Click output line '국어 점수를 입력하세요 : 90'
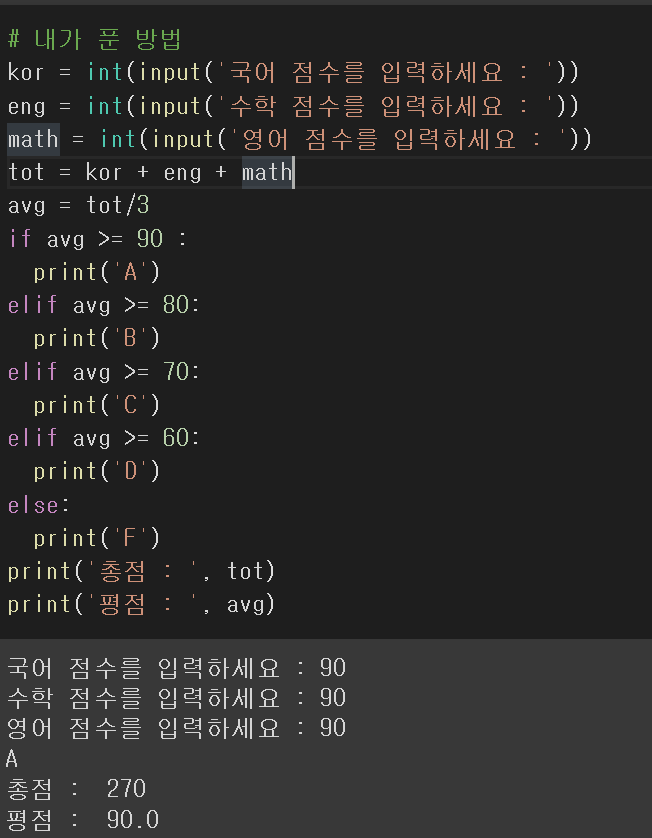Screen dimensions: 652x838 [x=176, y=668]
